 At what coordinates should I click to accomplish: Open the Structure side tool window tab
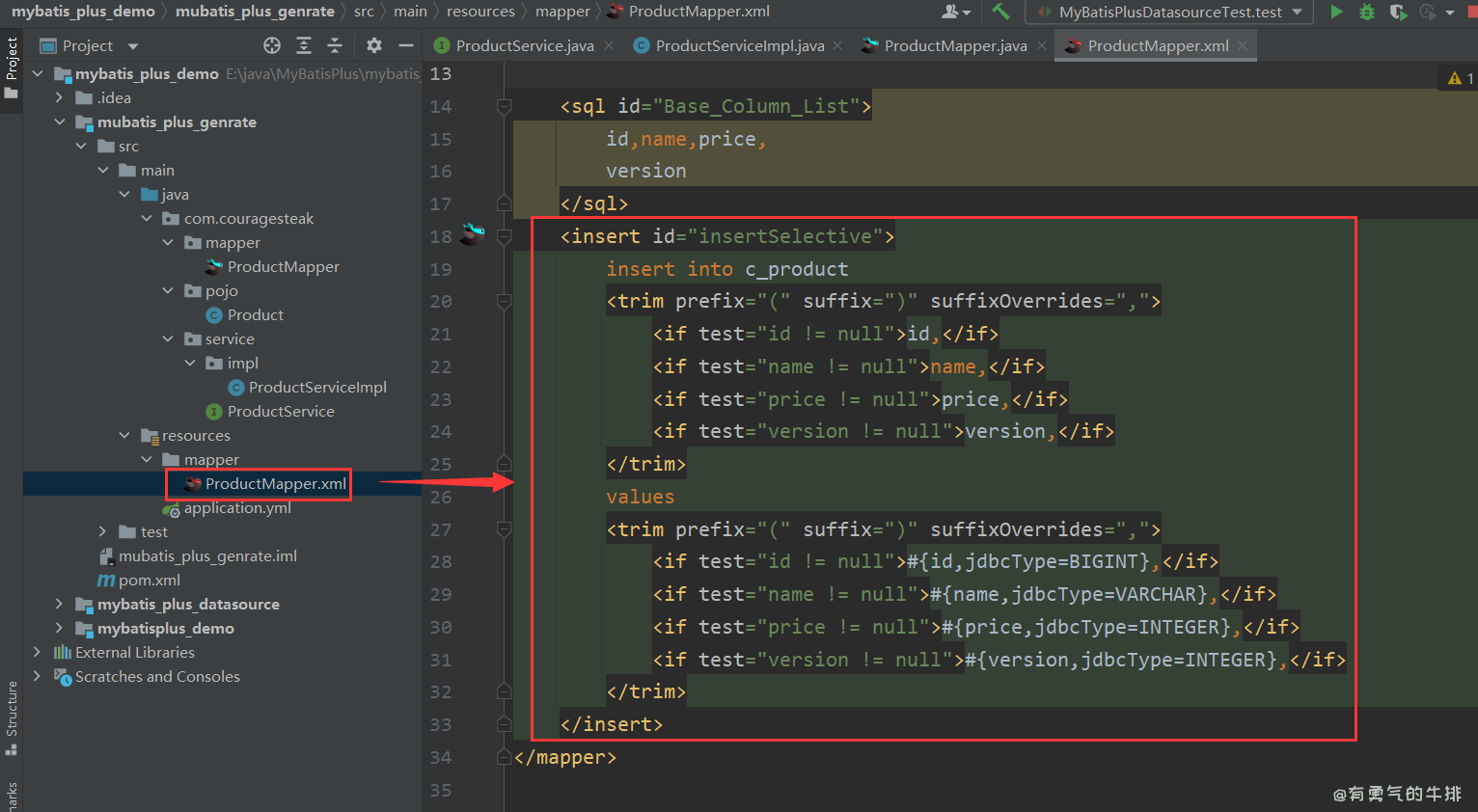click(12, 717)
